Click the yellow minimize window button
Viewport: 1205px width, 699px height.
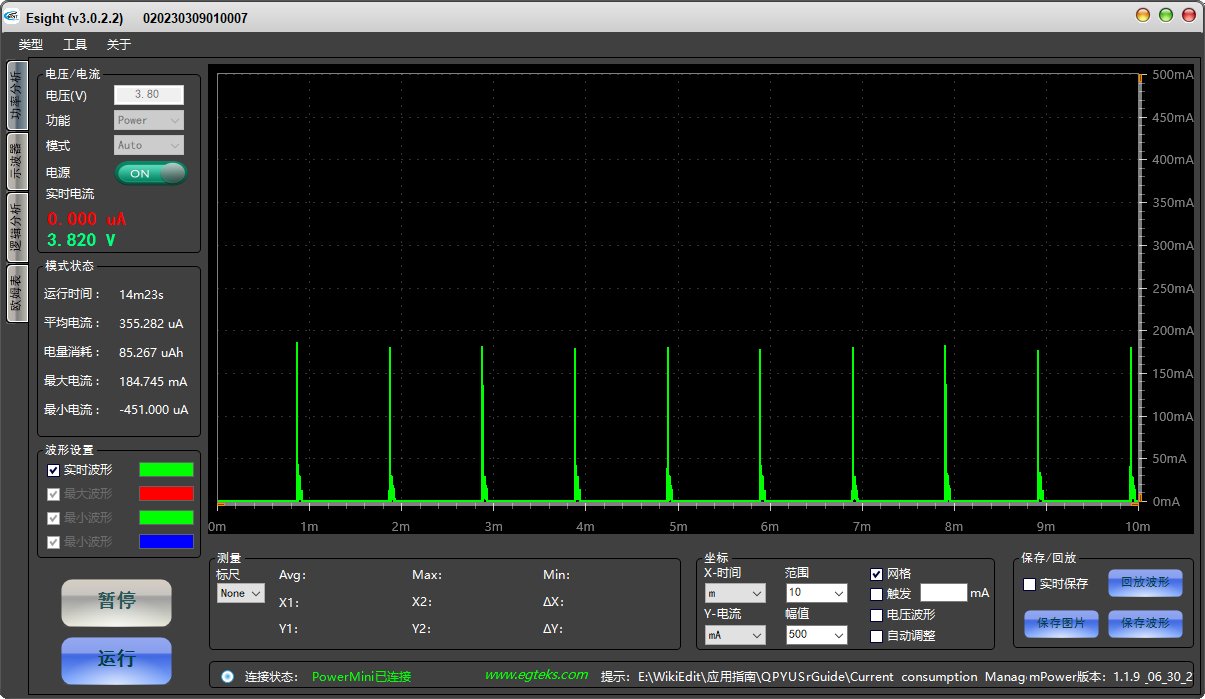click(x=1143, y=15)
